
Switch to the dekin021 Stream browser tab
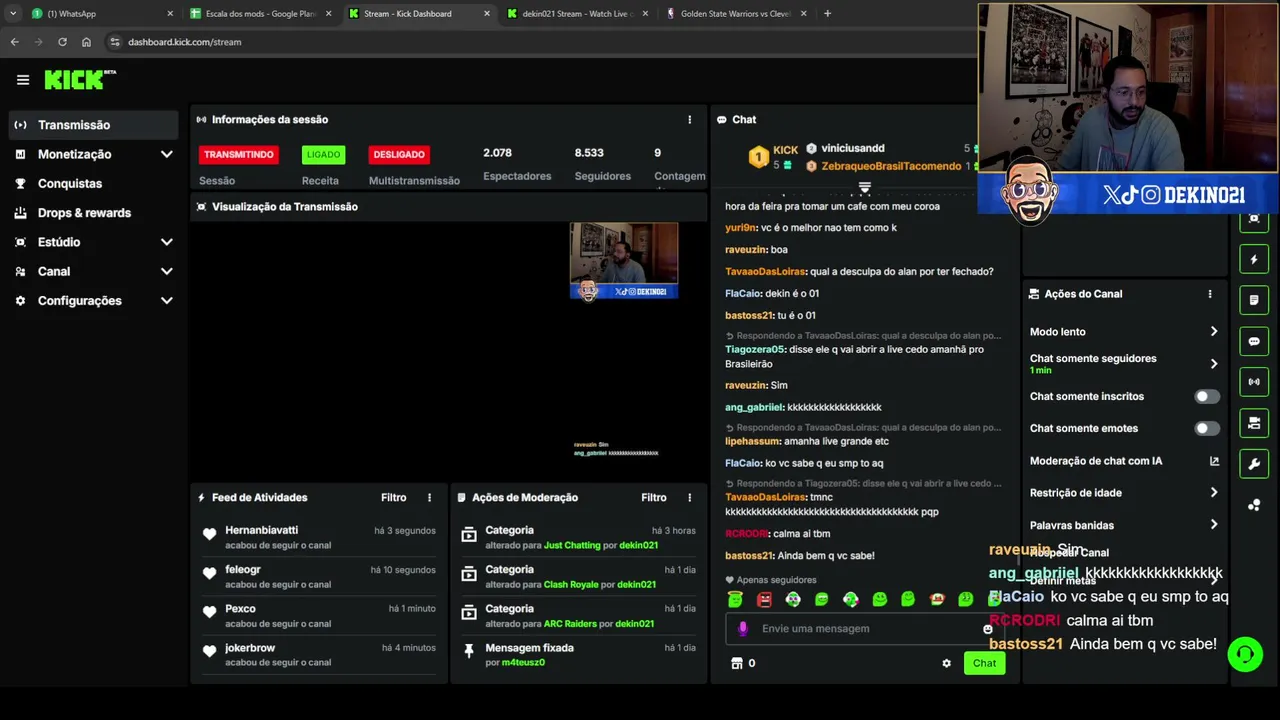pos(577,14)
